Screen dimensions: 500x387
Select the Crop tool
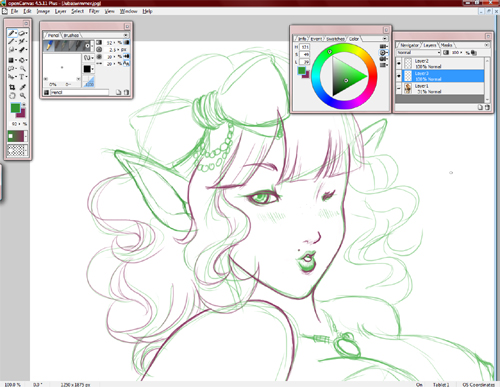pos(12,87)
